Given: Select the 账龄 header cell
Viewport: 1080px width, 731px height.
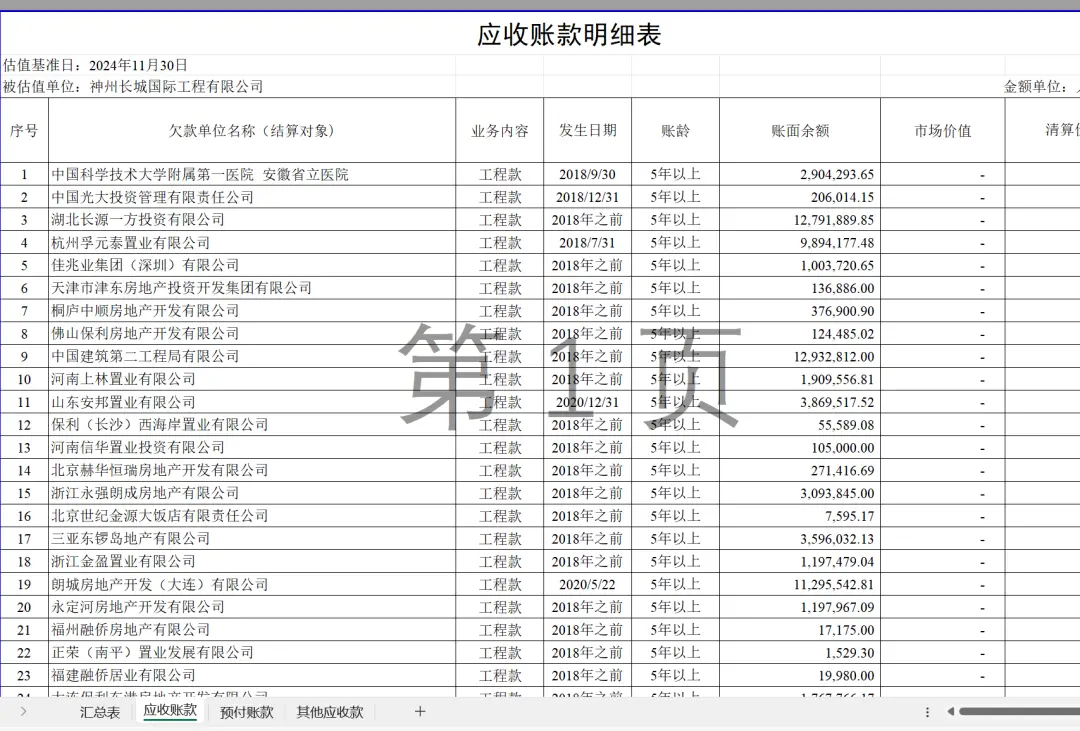Looking at the screenshot, I should [x=673, y=130].
